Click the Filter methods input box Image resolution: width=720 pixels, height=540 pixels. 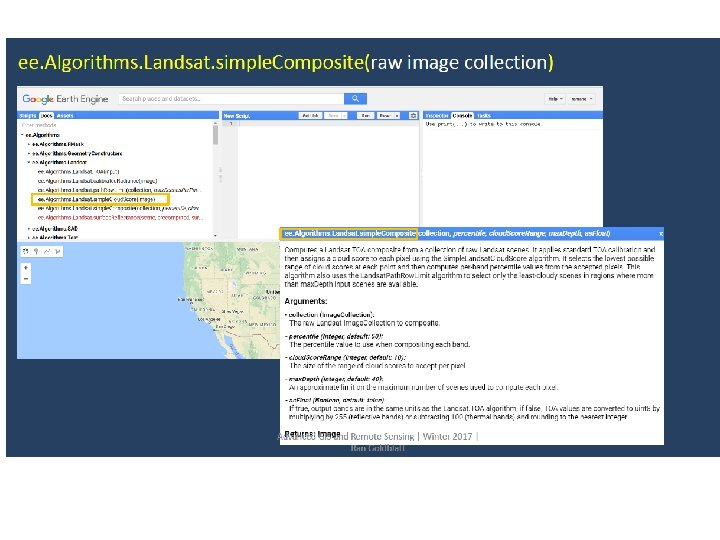[x=115, y=125]
